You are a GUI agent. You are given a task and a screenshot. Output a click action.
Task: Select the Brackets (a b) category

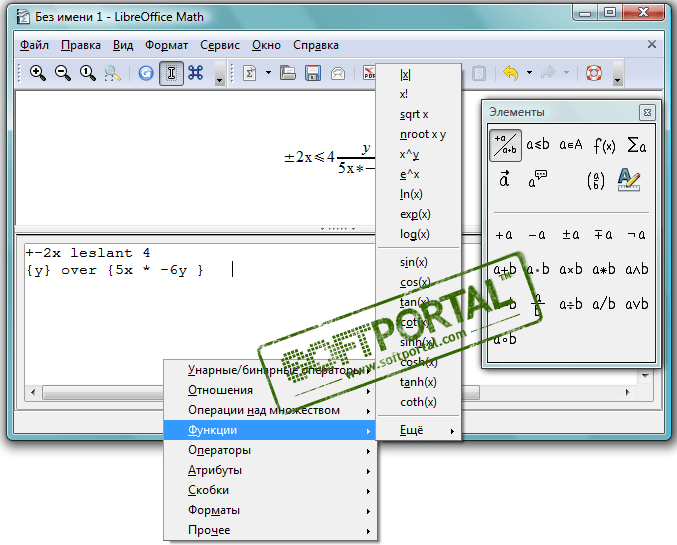pos(595,180)
